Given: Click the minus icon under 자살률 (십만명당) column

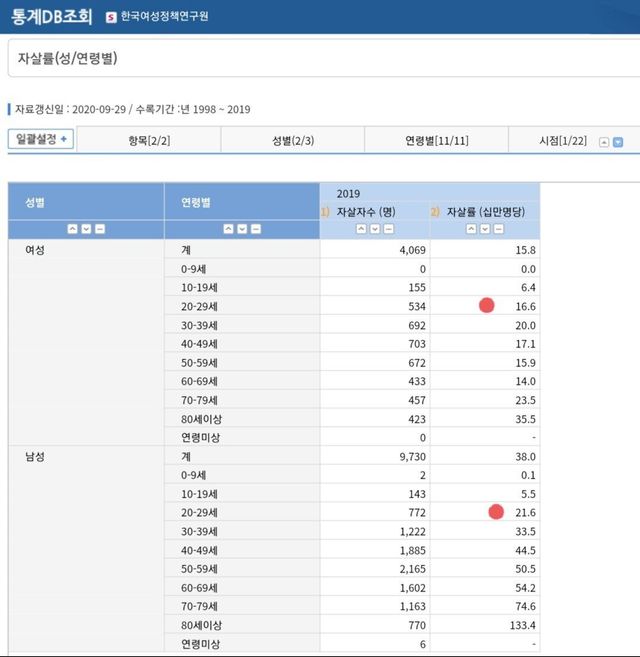Looking at the screenshot, I should tap(499, 229).
